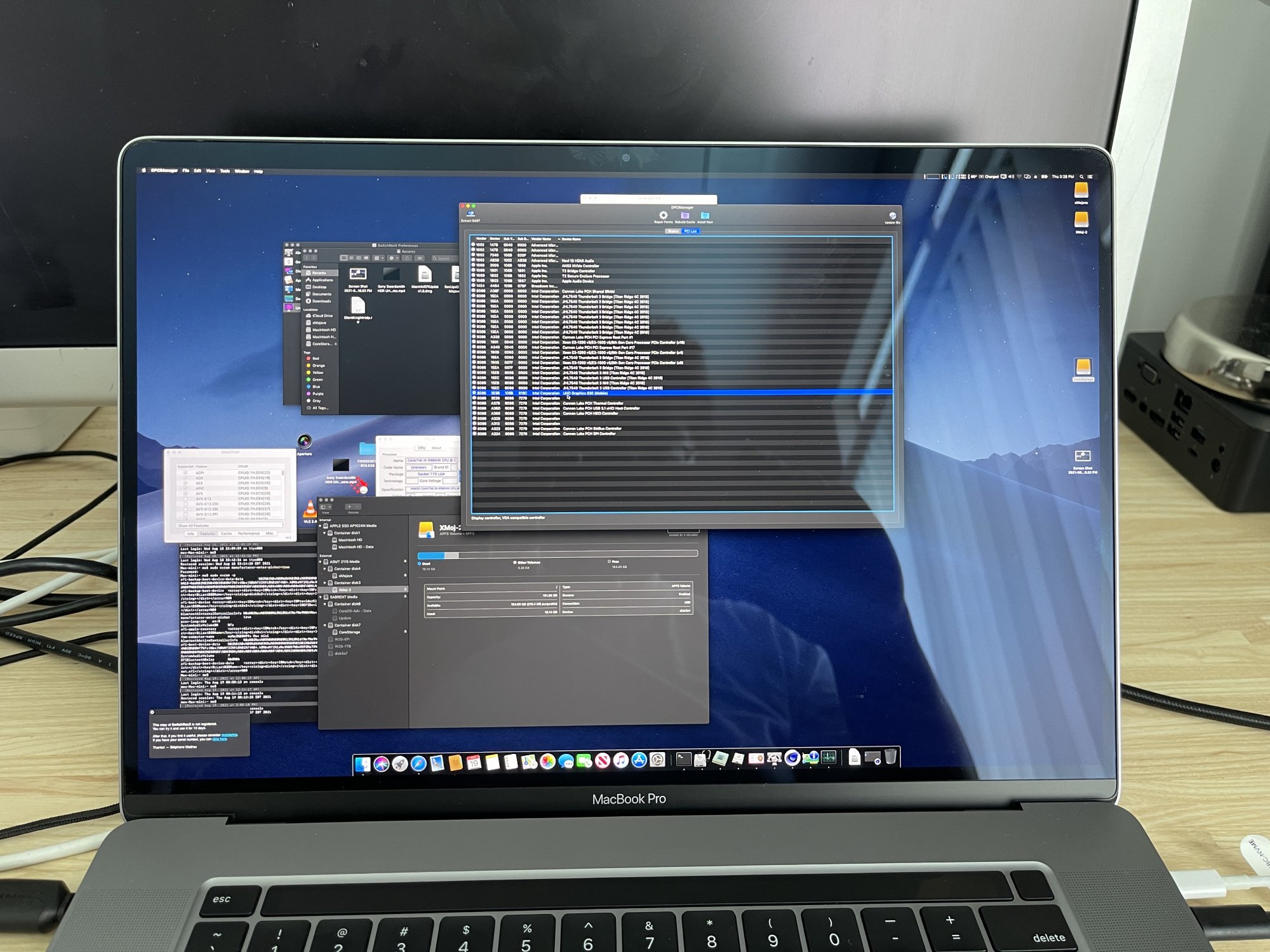
Task: Toggle AVX-512 ERI checkbox in MacCPUID
Action: (185, 509)
